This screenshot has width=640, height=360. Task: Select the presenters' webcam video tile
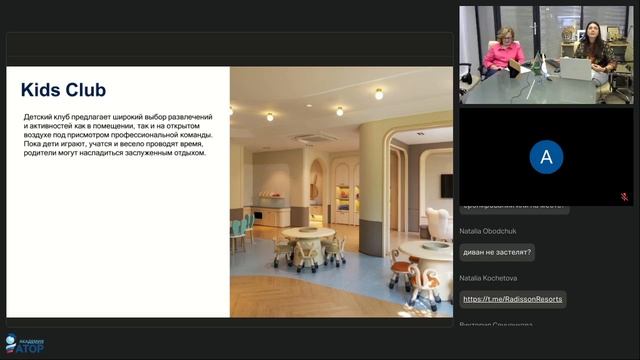pyautogui.click(x=546, y=55)
